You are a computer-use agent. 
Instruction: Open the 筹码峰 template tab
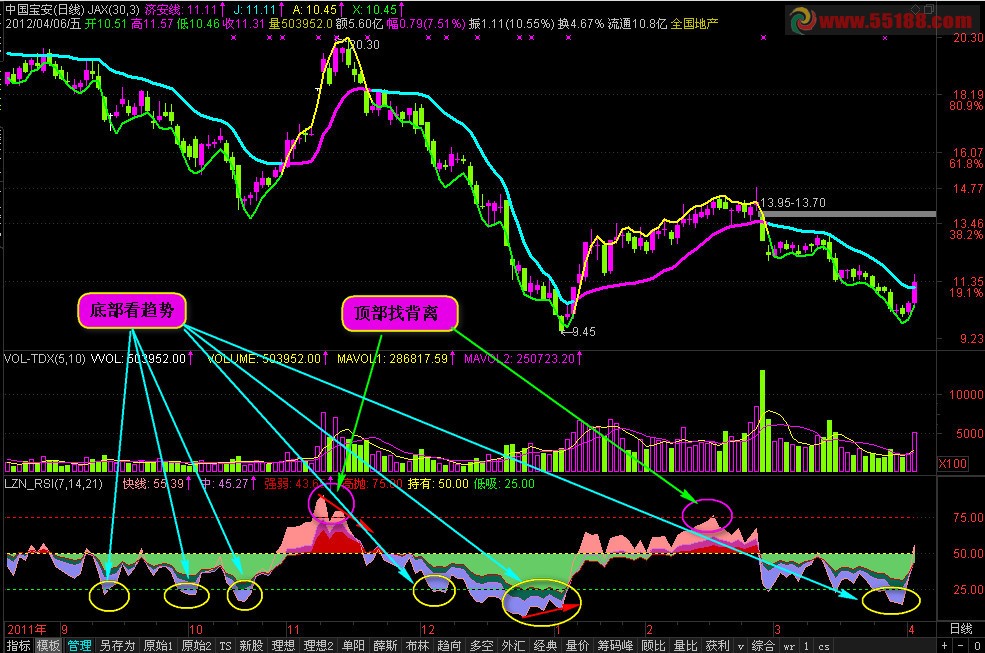click(x=616, y=645)
